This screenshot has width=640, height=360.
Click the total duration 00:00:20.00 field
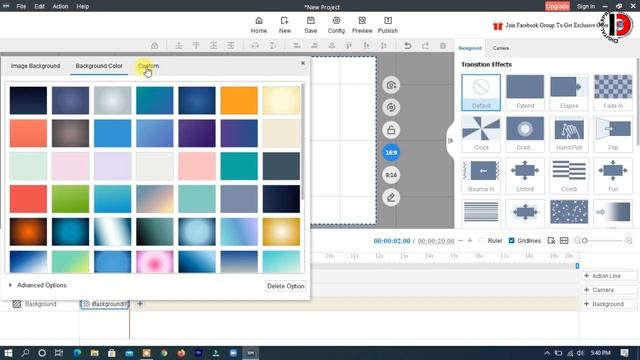[436, 241]
